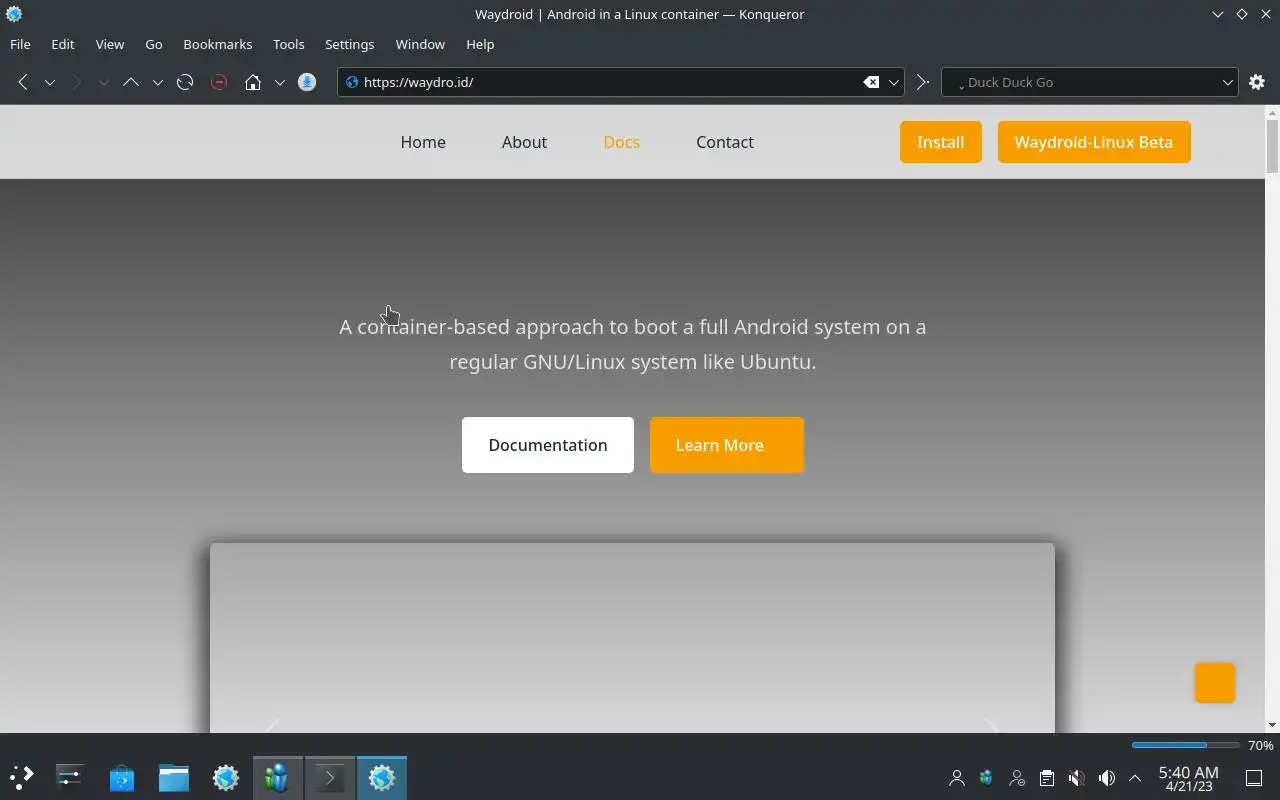Image resolution: width=1280 pixels, height=800 pixels.
Task: Click the Waydroid-Linux Beta button
Action: [x=1094, y=142]
